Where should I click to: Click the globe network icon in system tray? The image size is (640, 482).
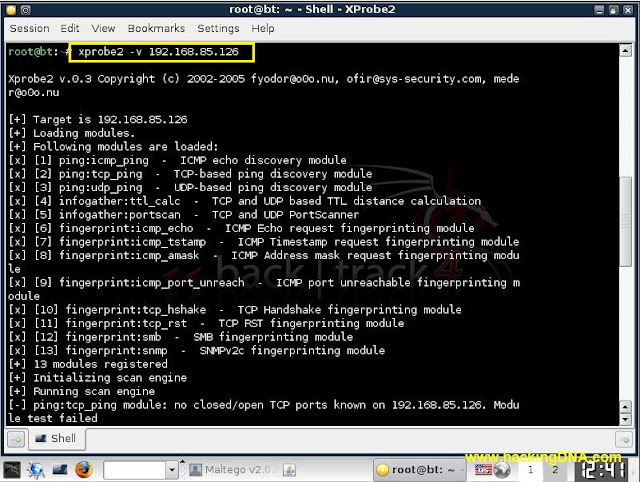pyautogui.click(x=502, y=470)
